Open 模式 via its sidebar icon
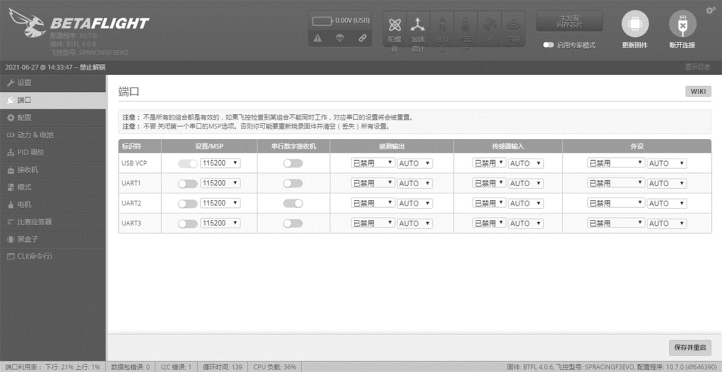The width and height of the screenshot is (722, 372). 11,187
